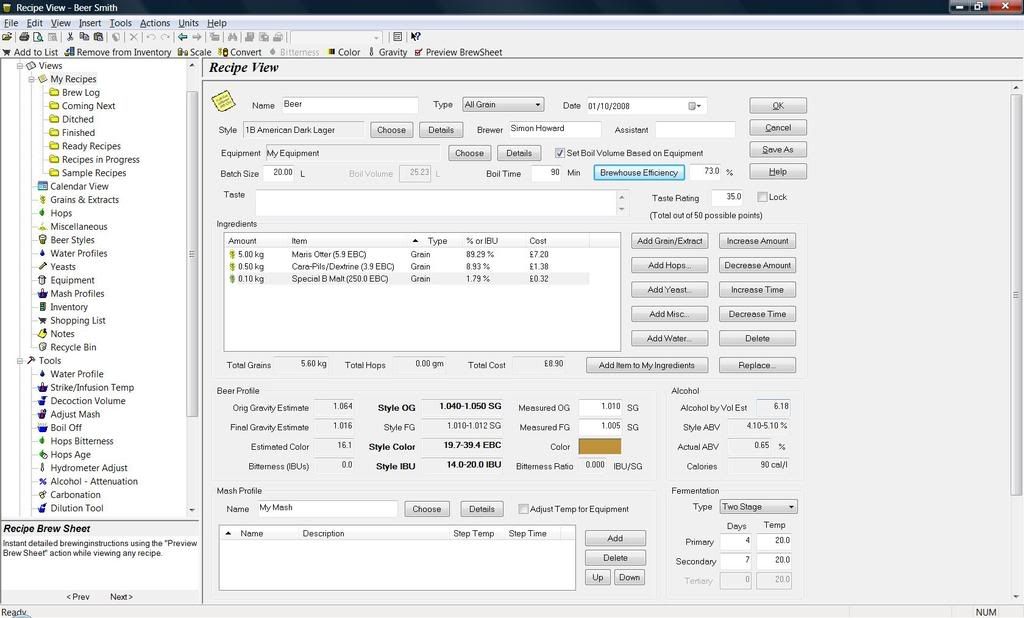Viewport: 1024px width, 618px height.
Task: Collapse the Tools tree node
Action: click(x=20, y=361)
